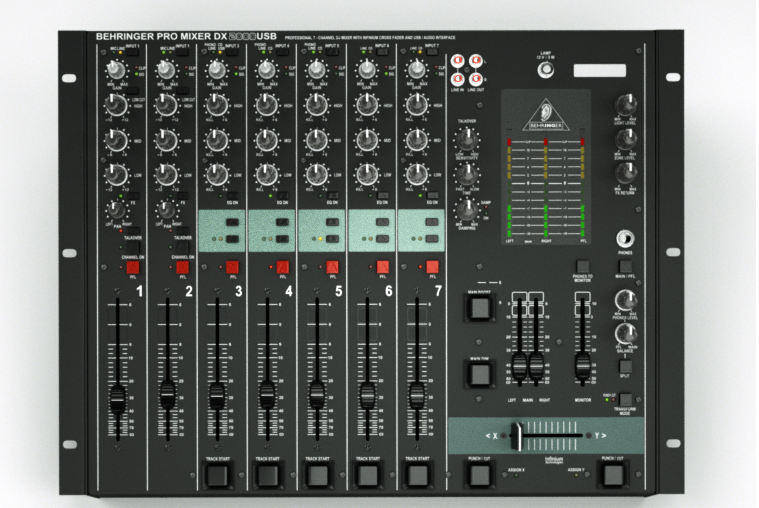Toggle CHANNEL ON button for channel 2

coord(182,248)
